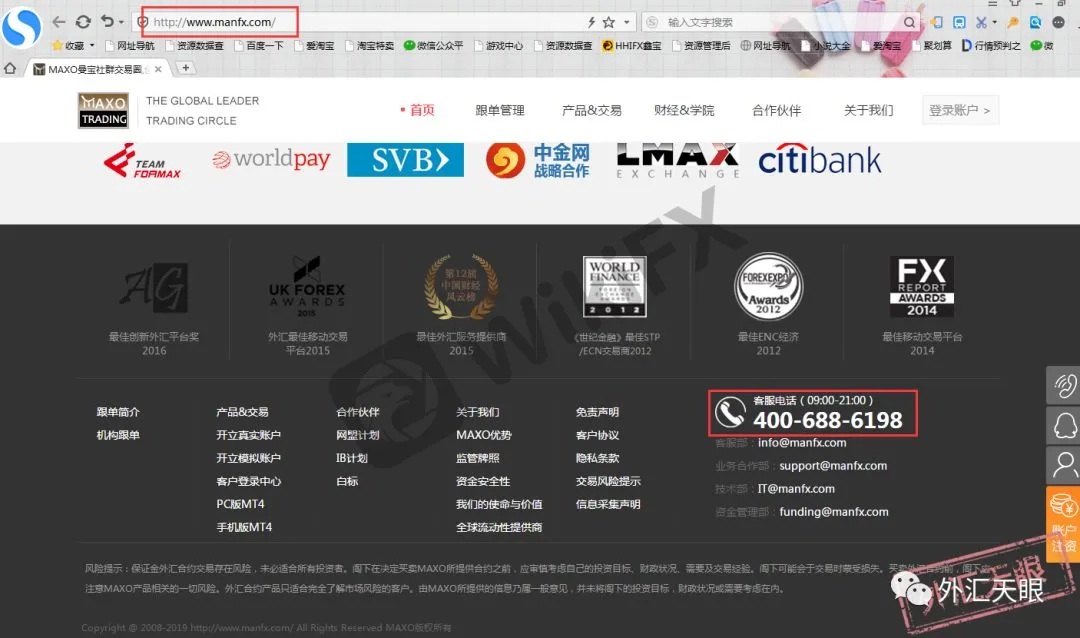Click the citibank partner logo
This screenshot has height=638, width=1080.
[x=819, y=161]
